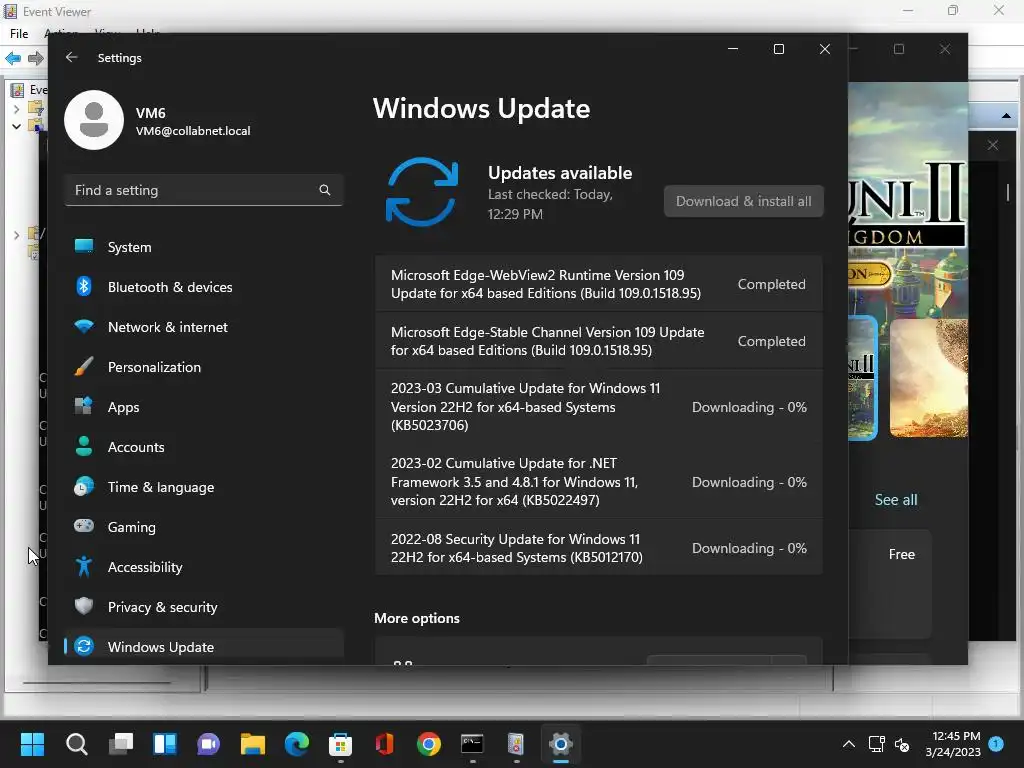Open Task View from taskbar

coord(121,744)
